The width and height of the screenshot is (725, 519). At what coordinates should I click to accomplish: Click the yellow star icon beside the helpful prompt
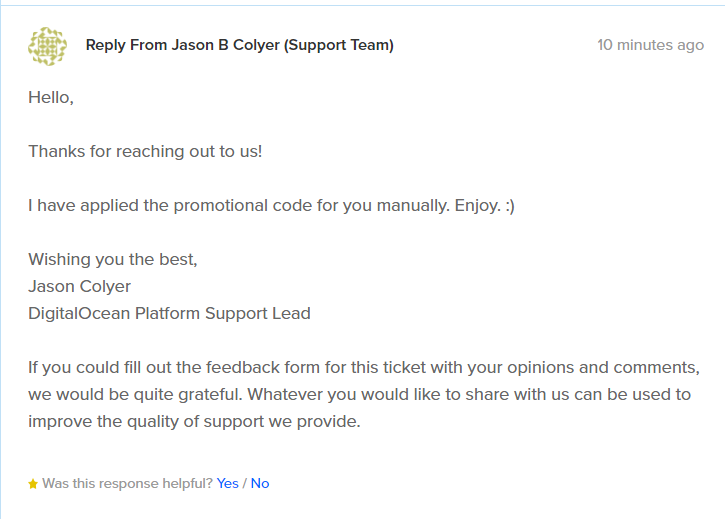(x=33, y=484)
